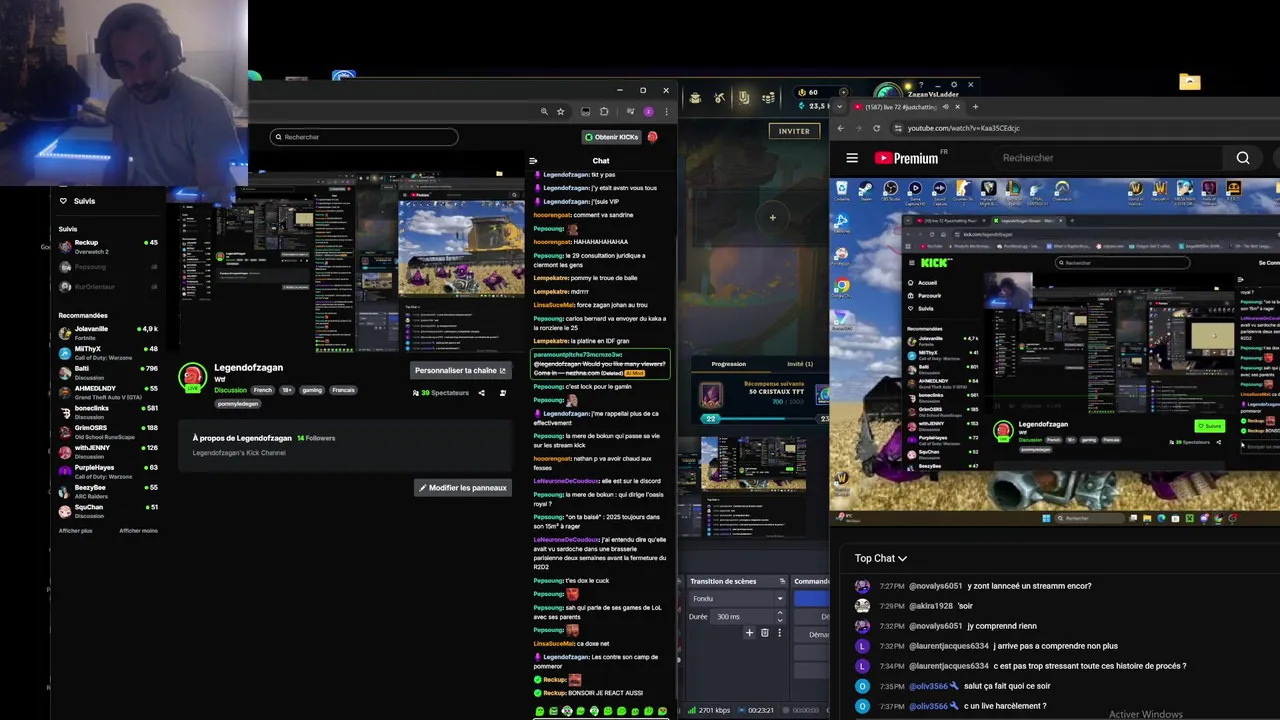Open the three-dot browser menu in Kick window
The image size is (1280, 720).
(666, 112)
